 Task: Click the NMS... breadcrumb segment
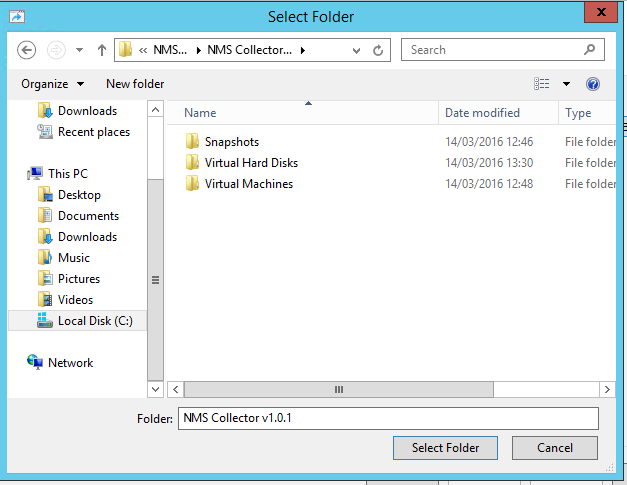tap(170, 50)
